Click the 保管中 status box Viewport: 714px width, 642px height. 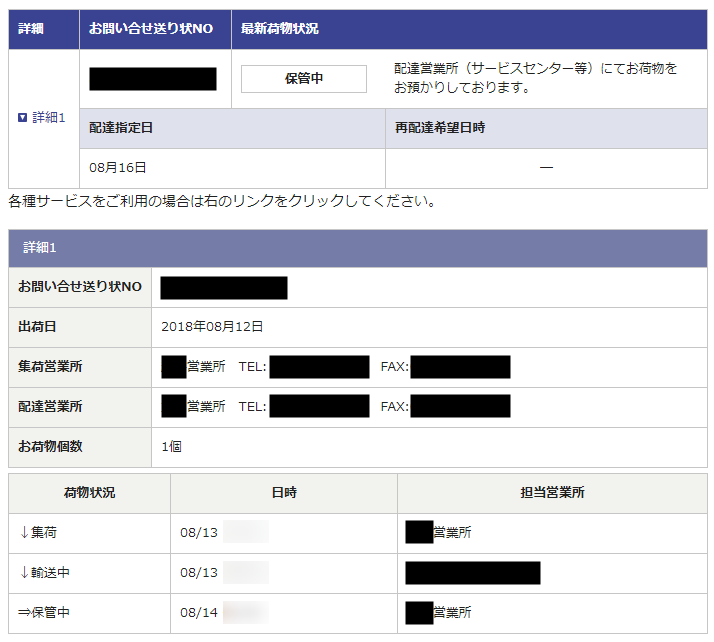[304, 79]
